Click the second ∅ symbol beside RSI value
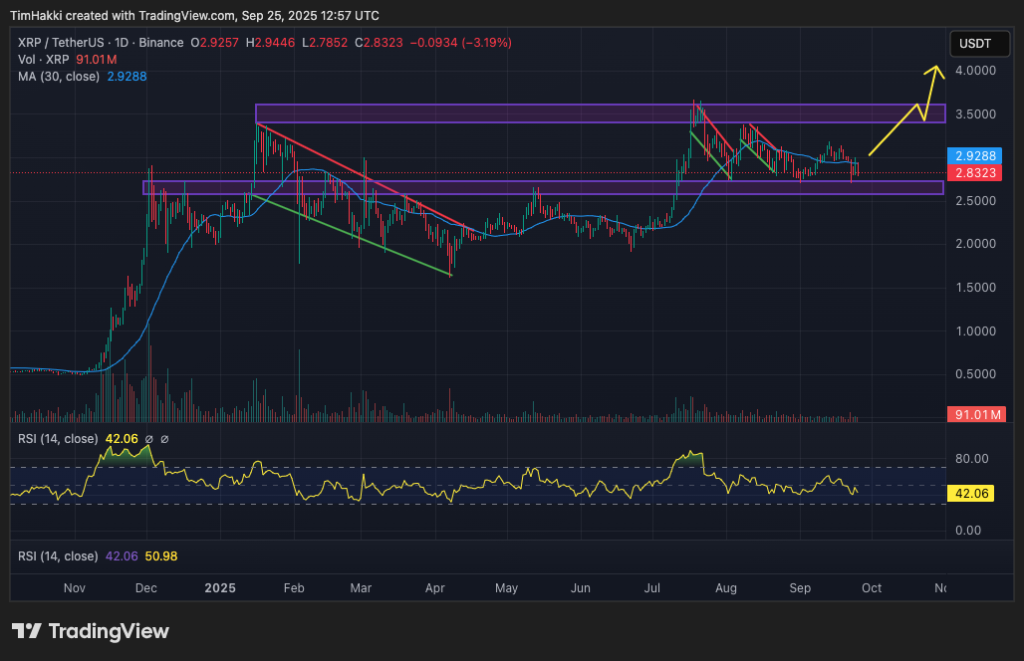 pos(166,439)
